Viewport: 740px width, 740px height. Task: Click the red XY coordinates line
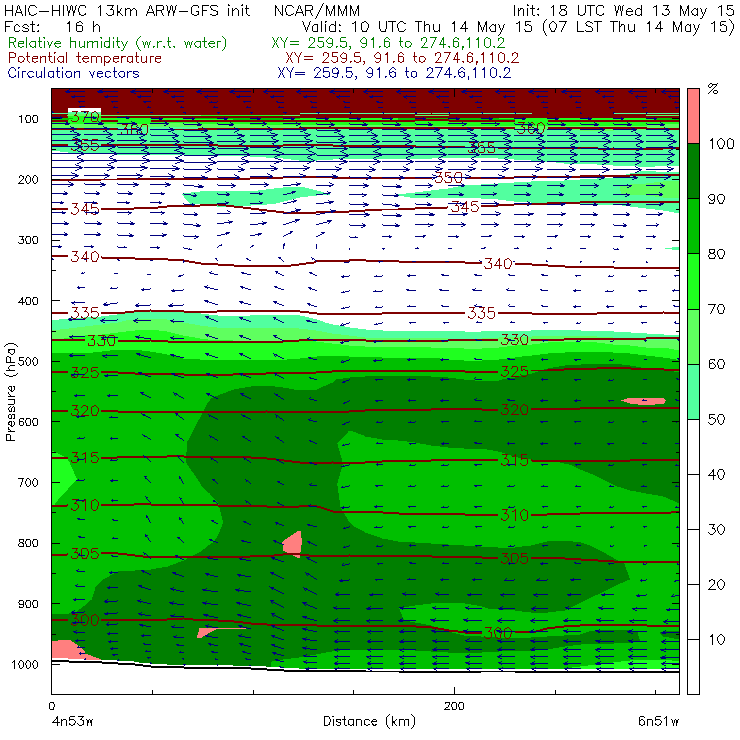[x=402, y=58]
